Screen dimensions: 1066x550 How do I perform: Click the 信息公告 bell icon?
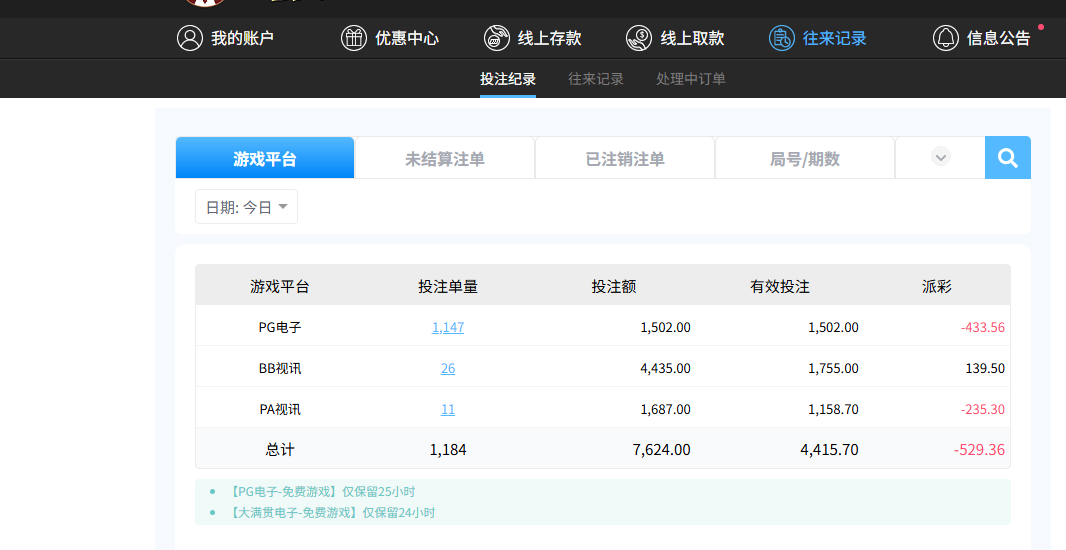(x=945, y=38)
